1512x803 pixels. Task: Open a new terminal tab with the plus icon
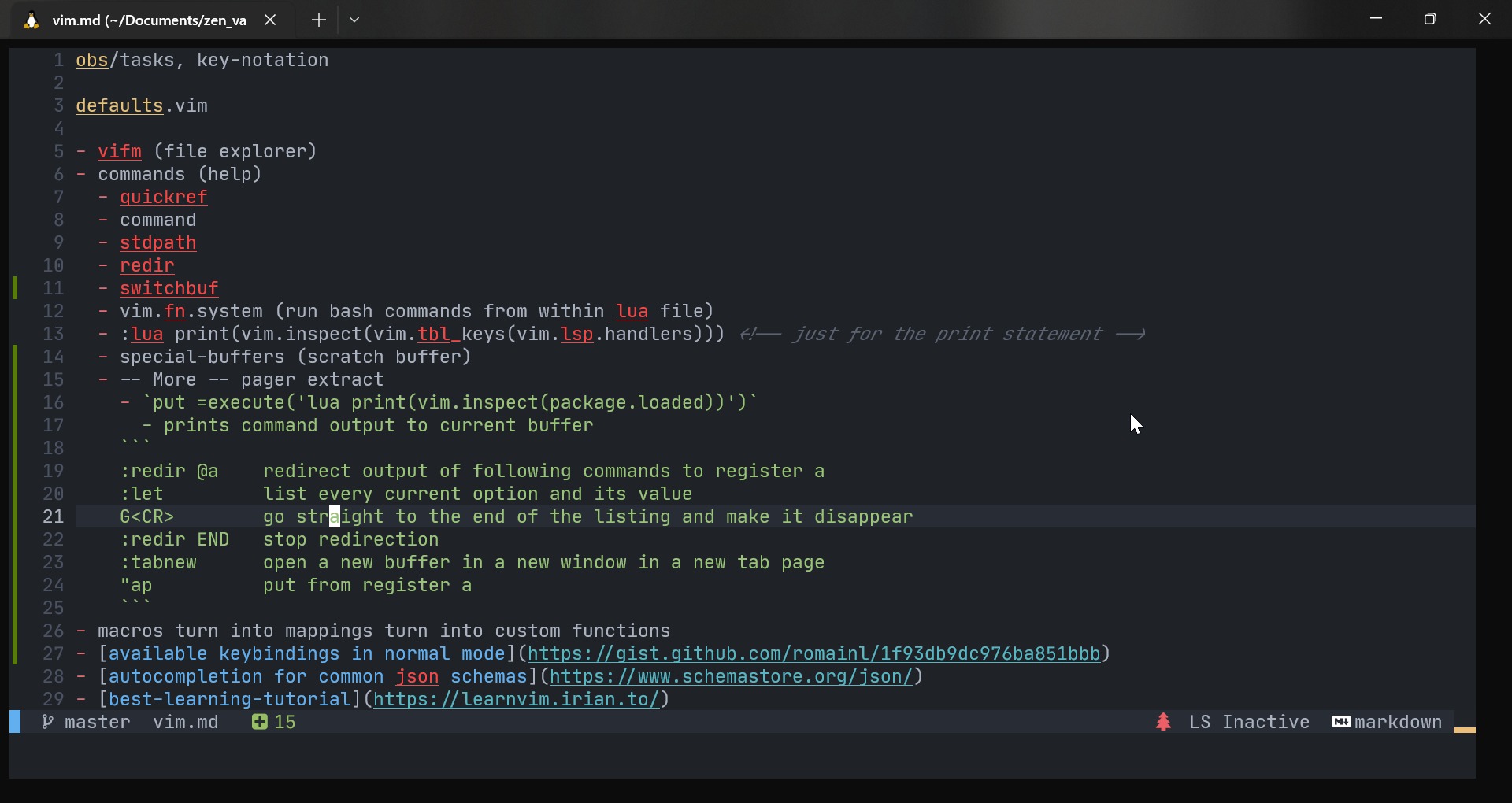click(x=318, y=19)
